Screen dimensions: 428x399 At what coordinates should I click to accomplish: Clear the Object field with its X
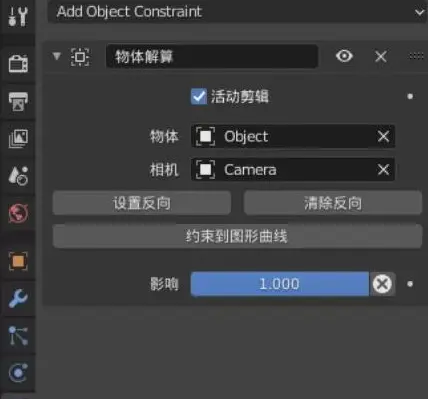click(383, 136)
